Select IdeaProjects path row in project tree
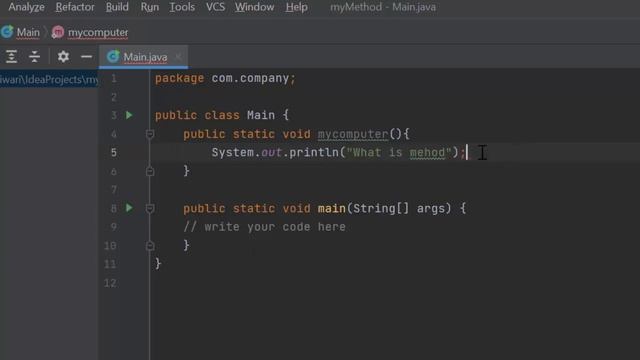640x360 pixels. point(49,79)
